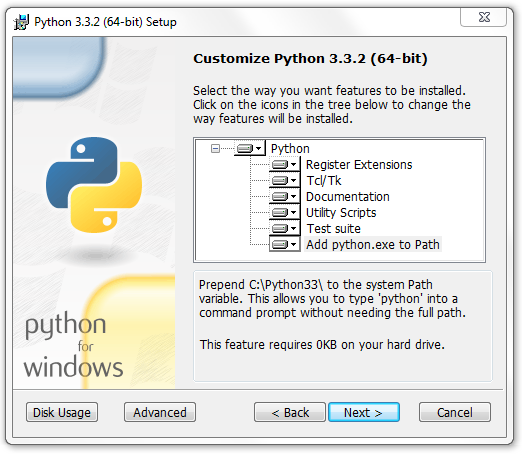This screenshot has width=522, height=454.
Task: Open the Disk Usage dialog
Action: pos(62,412)
